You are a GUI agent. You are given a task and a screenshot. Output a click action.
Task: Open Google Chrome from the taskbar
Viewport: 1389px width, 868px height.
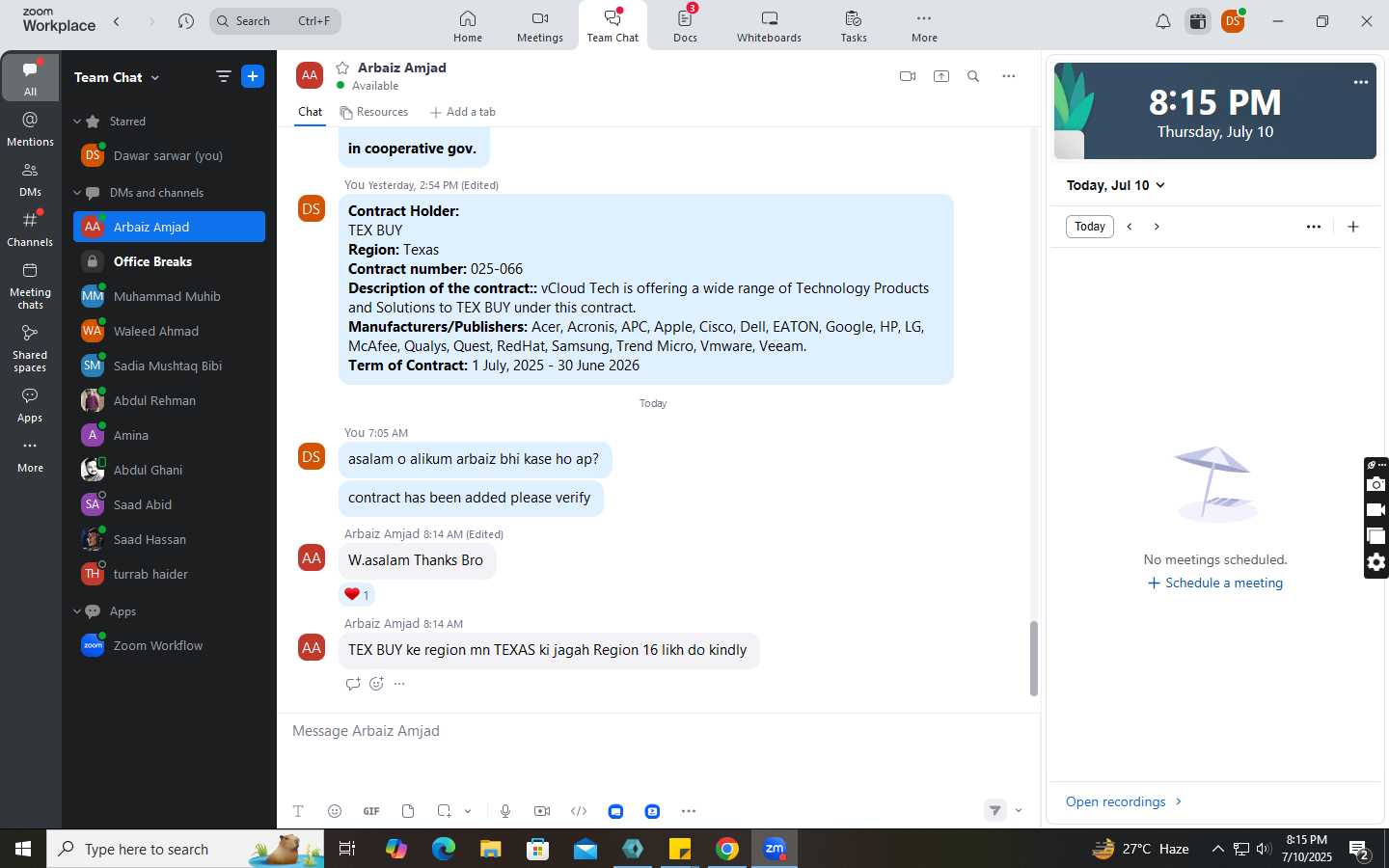727,849
